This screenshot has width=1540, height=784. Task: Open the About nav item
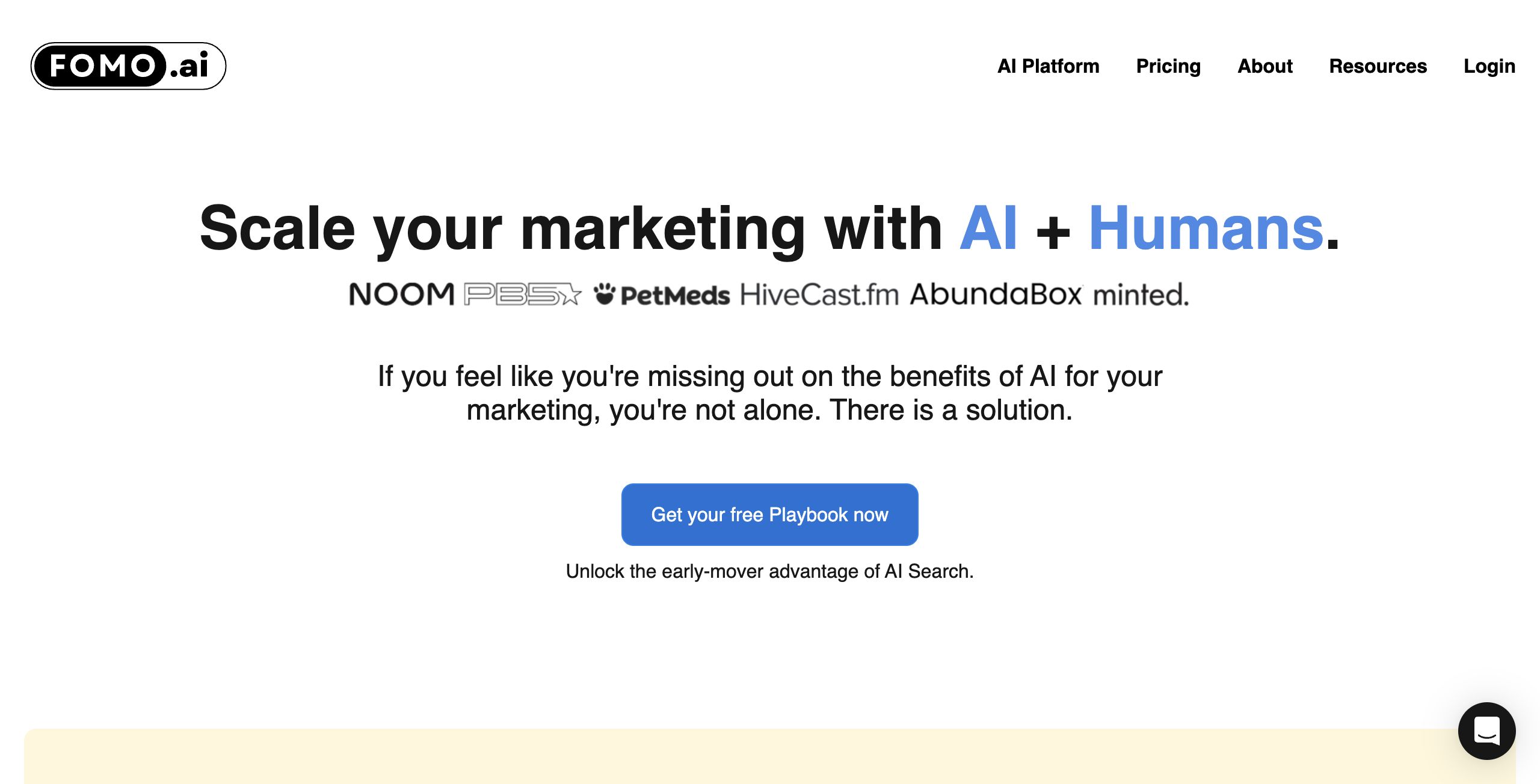(1265, 66)
